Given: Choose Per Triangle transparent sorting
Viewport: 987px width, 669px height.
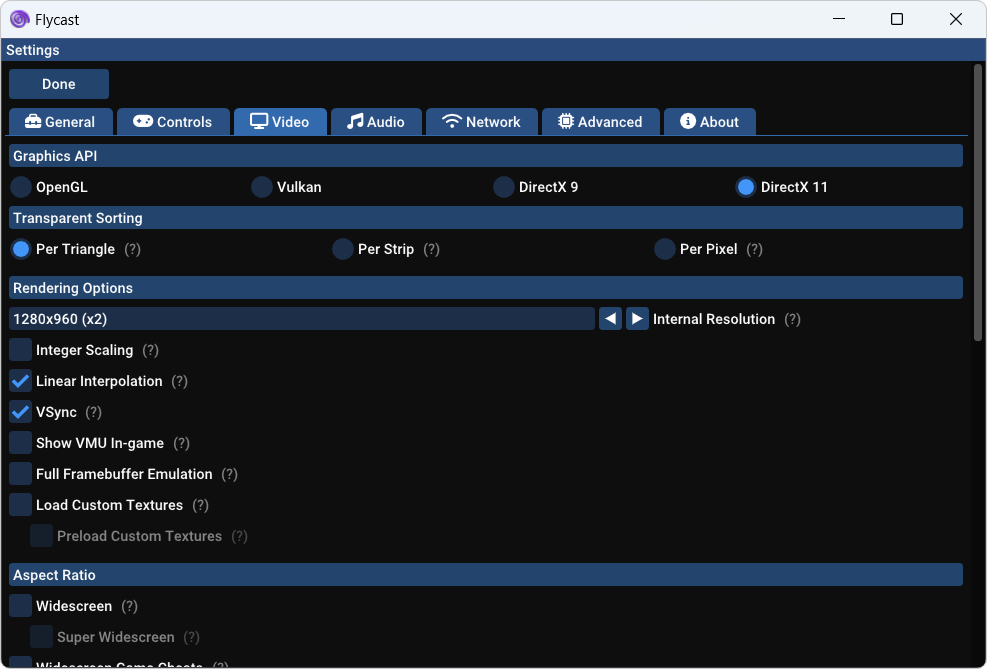Looking at the screenshot, I should coord(21,249).
